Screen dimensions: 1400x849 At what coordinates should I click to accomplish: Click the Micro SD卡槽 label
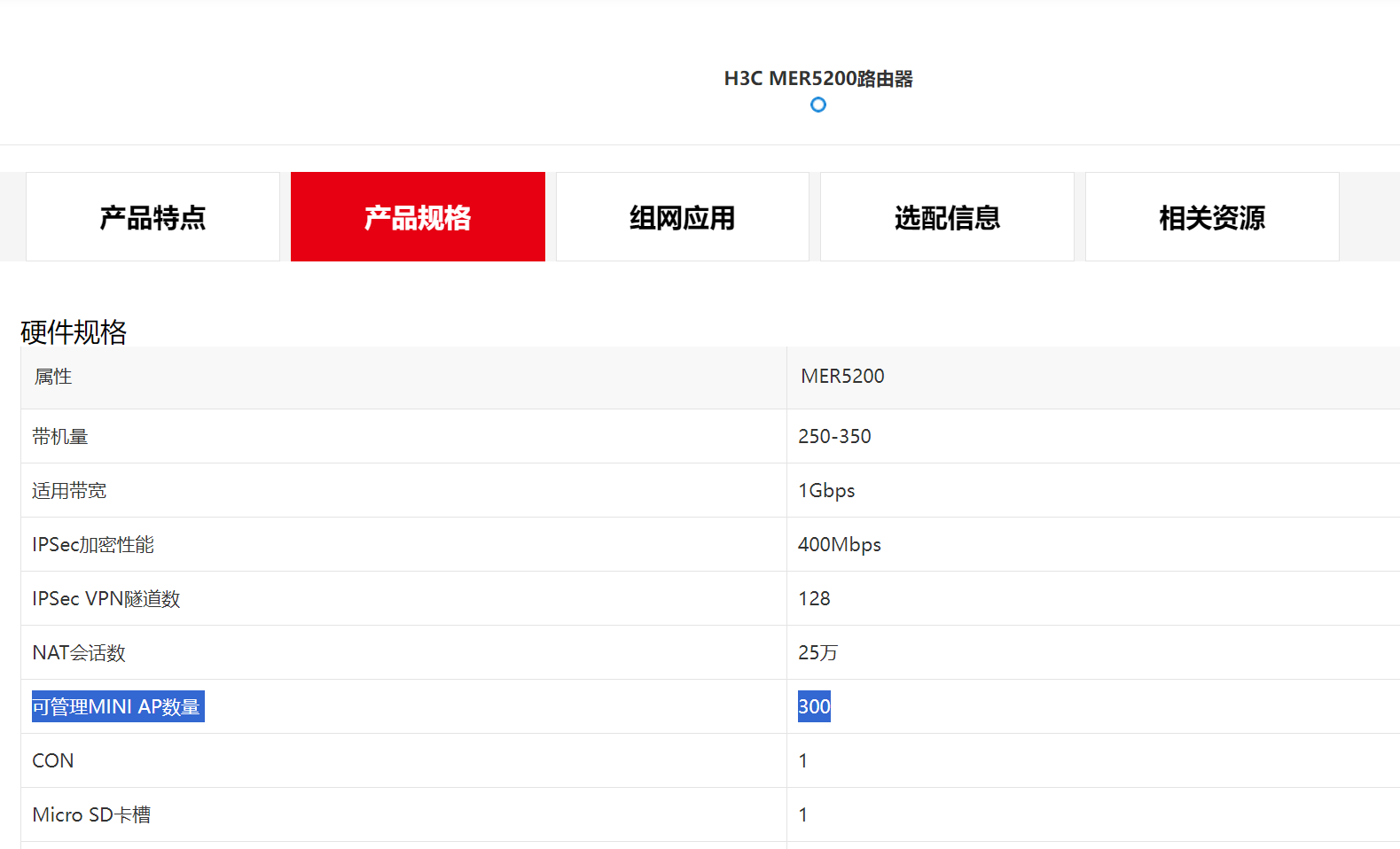[91, 815]
